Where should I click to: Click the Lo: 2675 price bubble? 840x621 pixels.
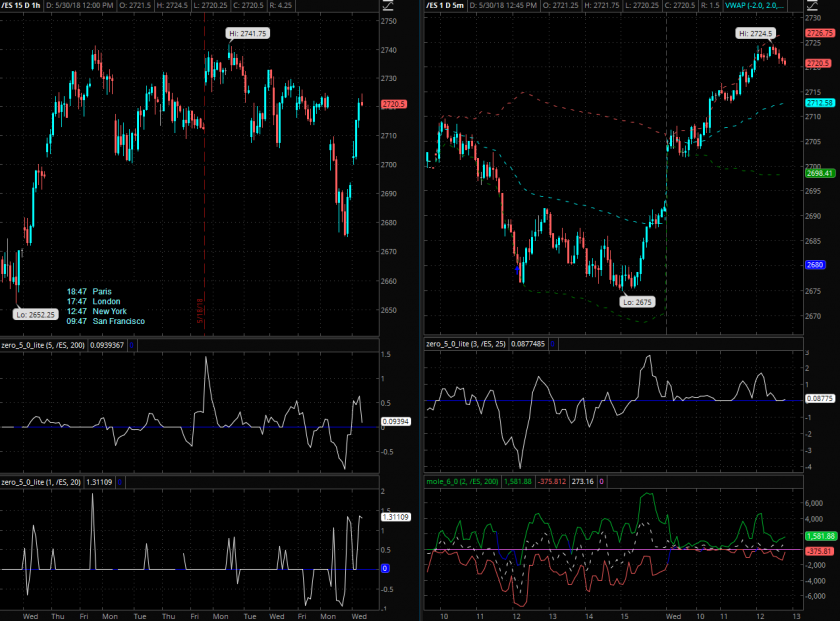636,301
